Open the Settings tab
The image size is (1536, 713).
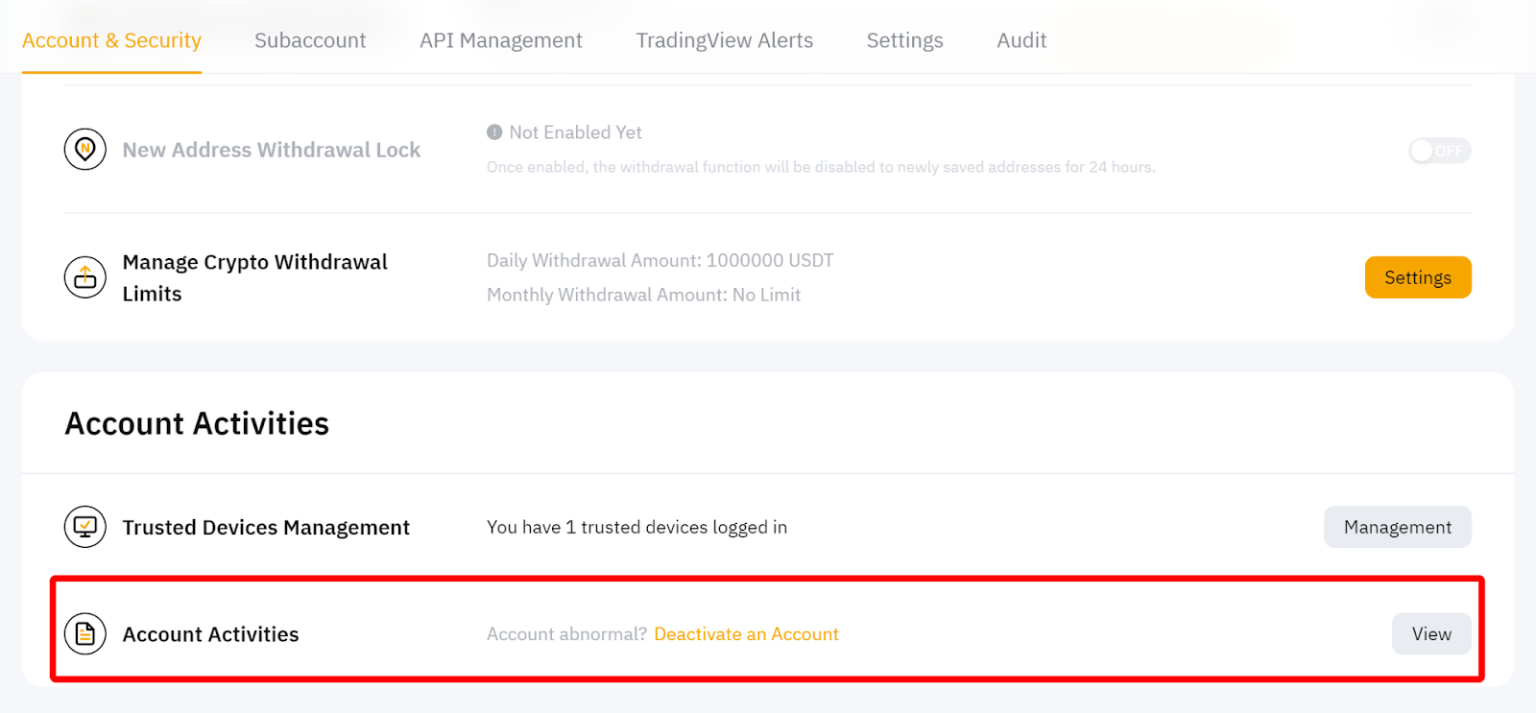coord(904,40)
